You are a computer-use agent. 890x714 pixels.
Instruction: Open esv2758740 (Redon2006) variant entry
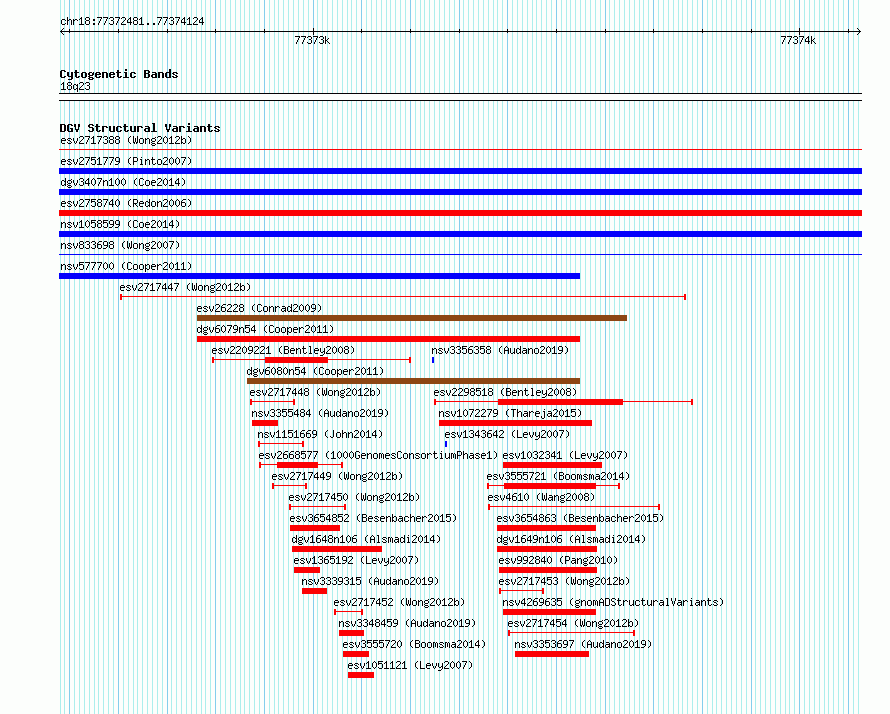tap(126, 203)
